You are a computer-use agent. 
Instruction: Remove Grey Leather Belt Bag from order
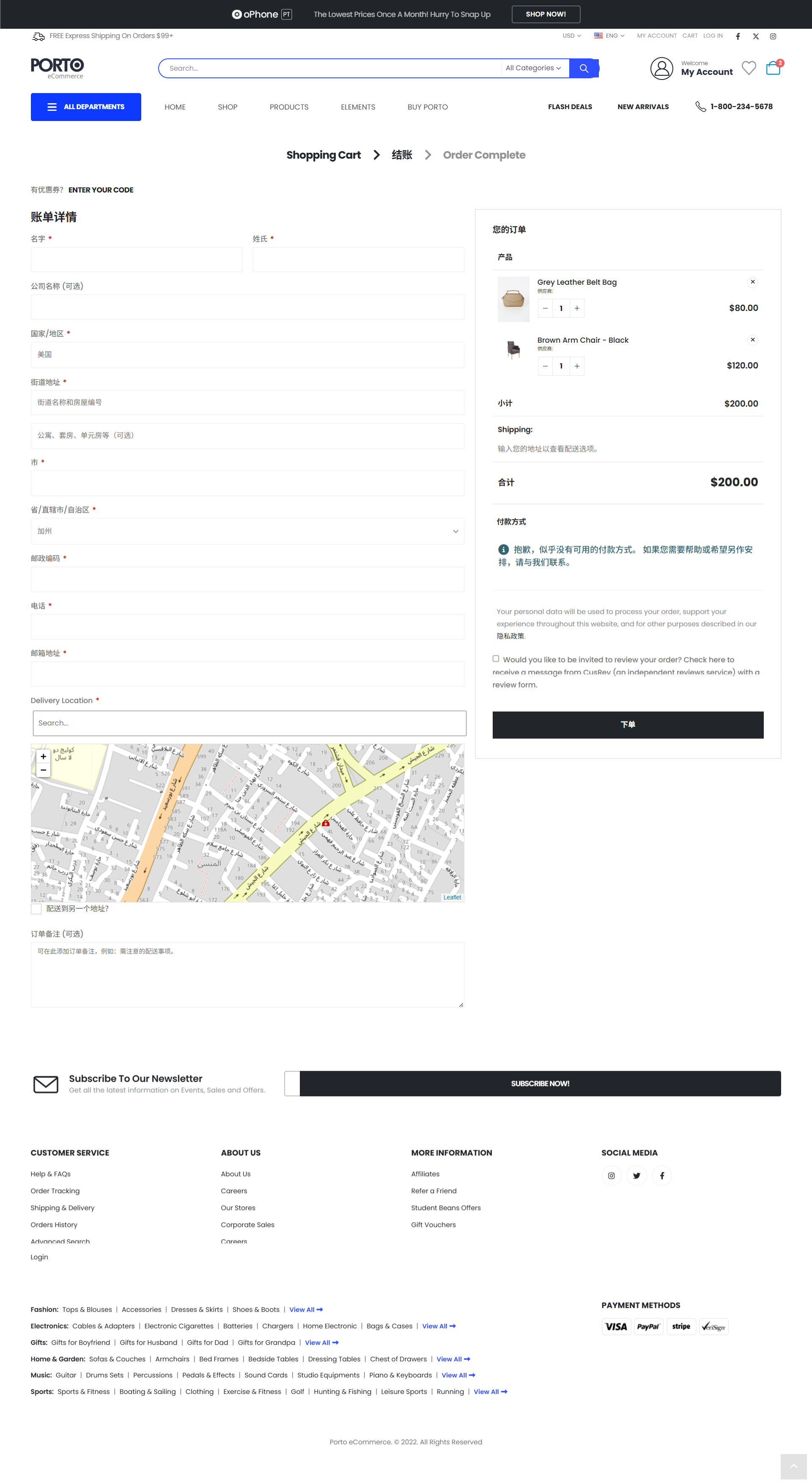pyautogui.click(x=752, y=282)
